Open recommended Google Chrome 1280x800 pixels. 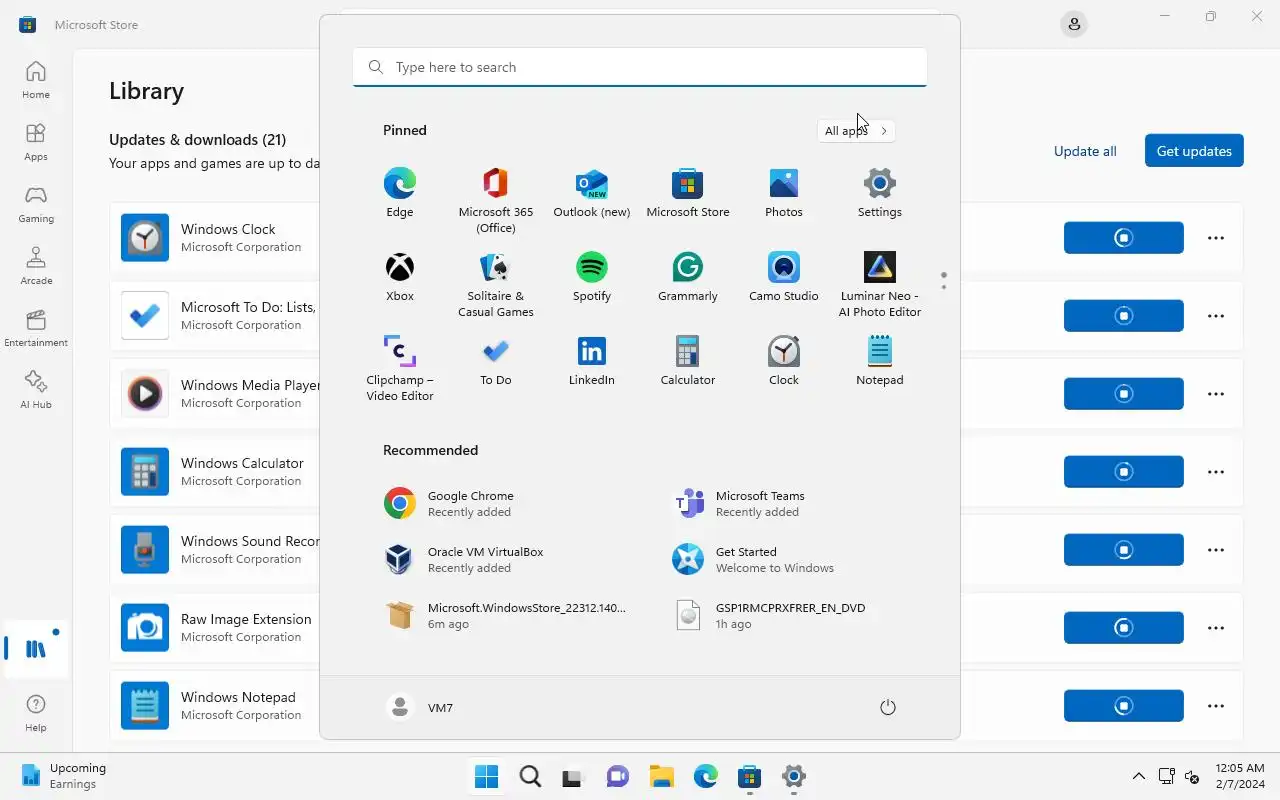point(496,504)
